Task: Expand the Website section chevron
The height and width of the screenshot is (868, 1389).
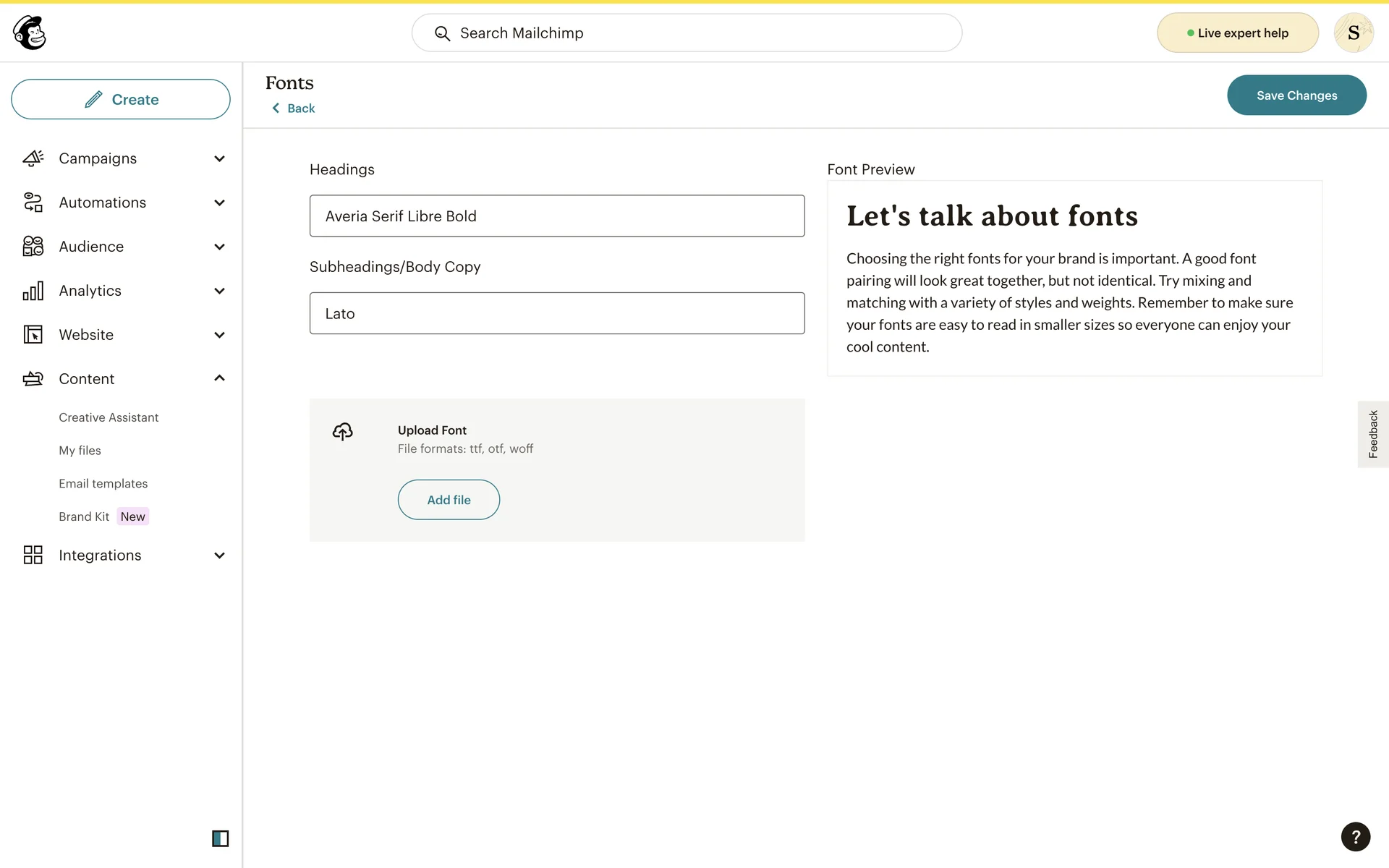Action: point(219,335)
